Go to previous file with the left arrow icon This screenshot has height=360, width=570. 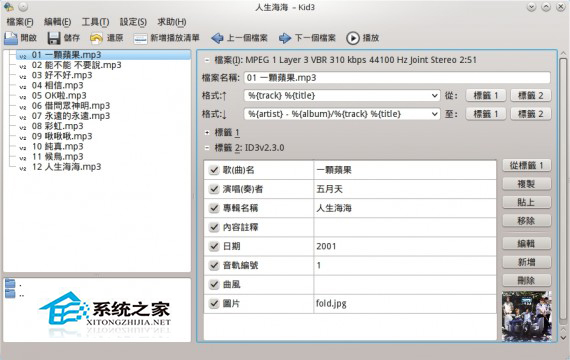(x=217, y=38)
